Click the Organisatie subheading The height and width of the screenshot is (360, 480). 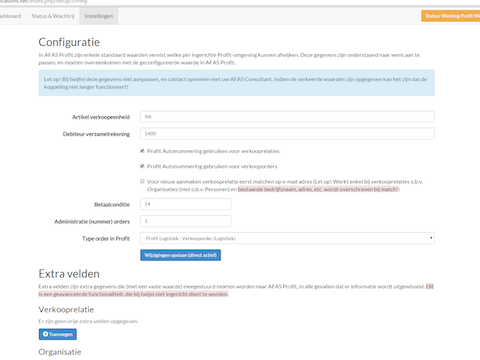pos(60,352)
